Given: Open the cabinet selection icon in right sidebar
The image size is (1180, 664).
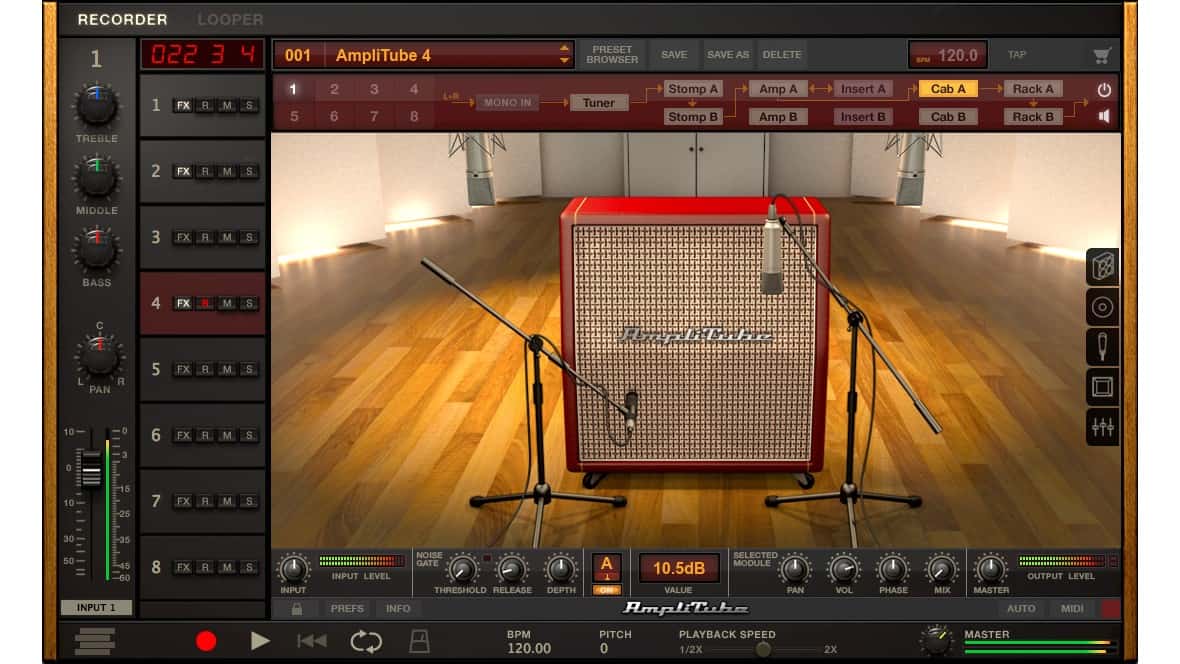Looking at the screenshot, I should pos(1103,267).
